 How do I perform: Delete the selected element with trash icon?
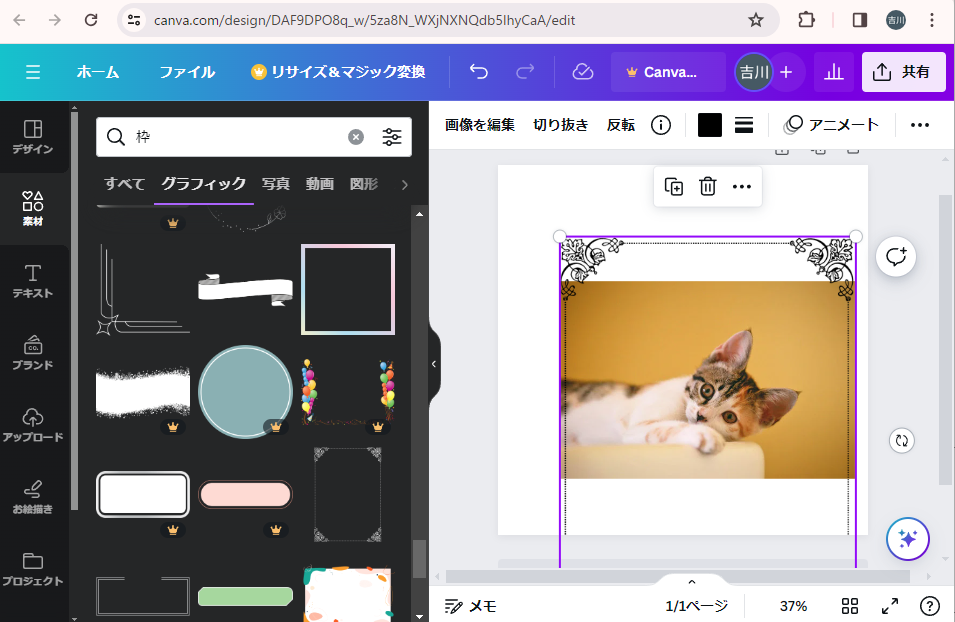(x=708, y=186)
